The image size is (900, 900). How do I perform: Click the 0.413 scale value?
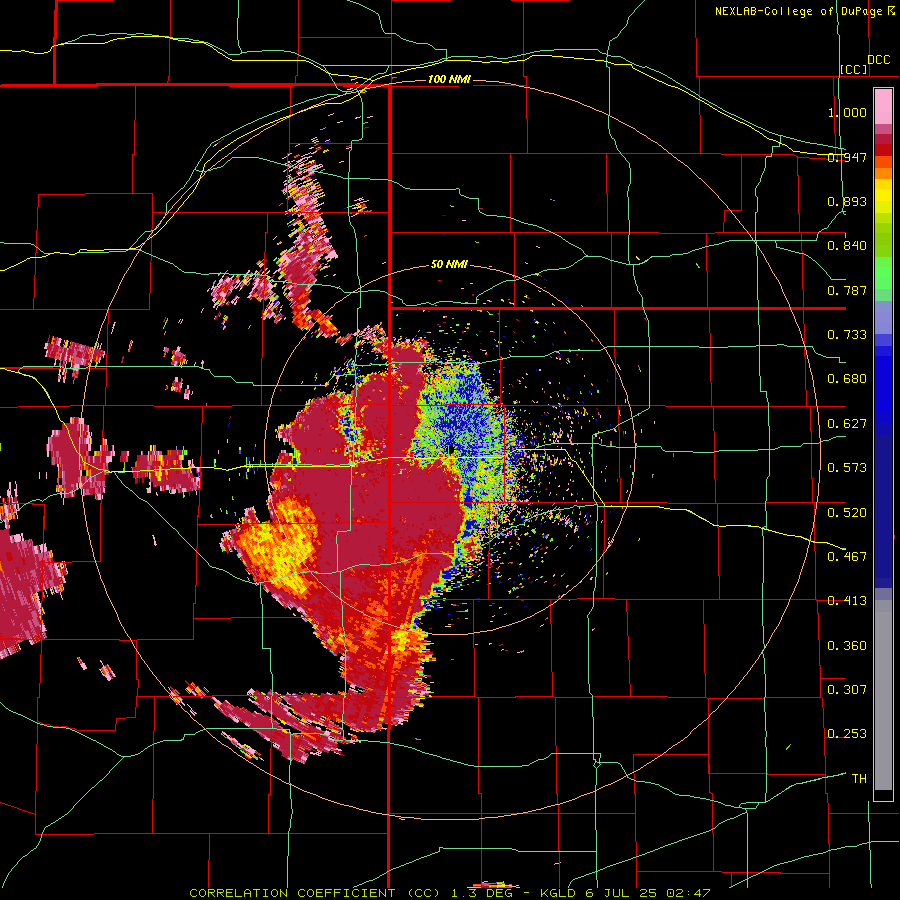tap(847, 601)
